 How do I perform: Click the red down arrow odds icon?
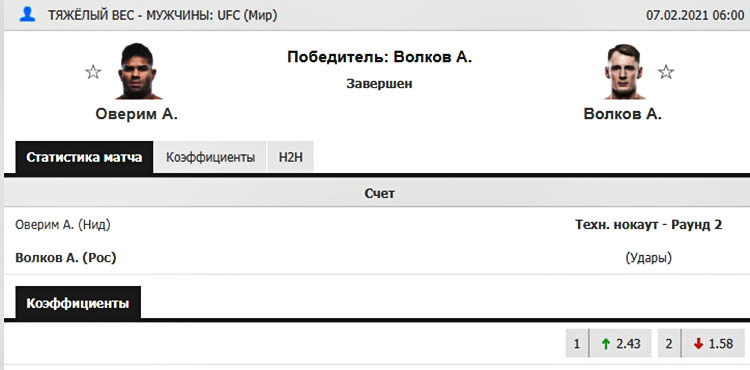[698, 344]
